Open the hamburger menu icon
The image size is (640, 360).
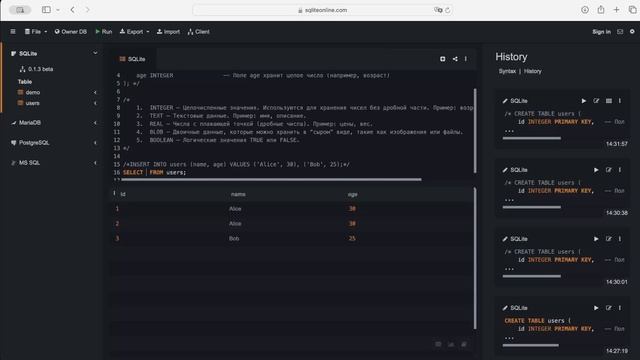(x=13, y=31)
